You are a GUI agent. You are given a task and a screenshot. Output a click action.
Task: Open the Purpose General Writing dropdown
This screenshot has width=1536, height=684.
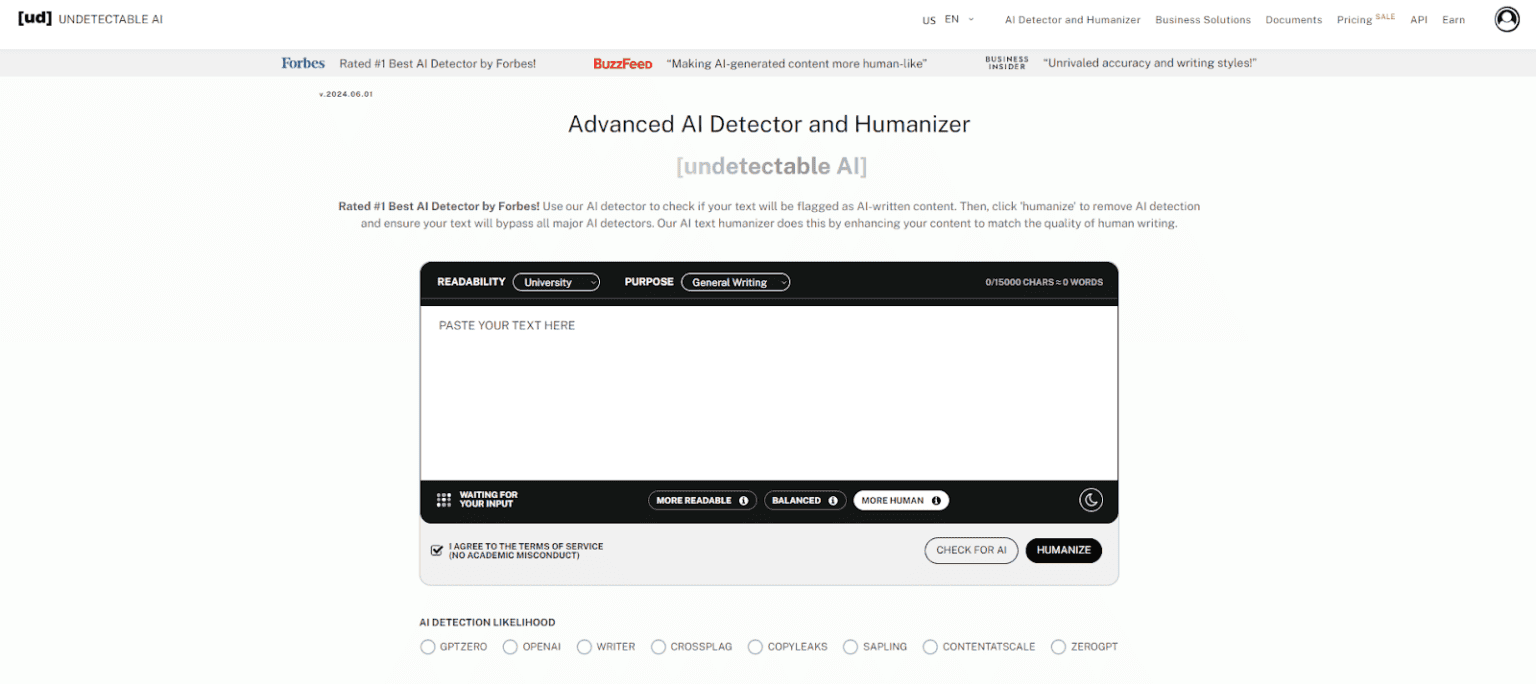click(735, 282)
